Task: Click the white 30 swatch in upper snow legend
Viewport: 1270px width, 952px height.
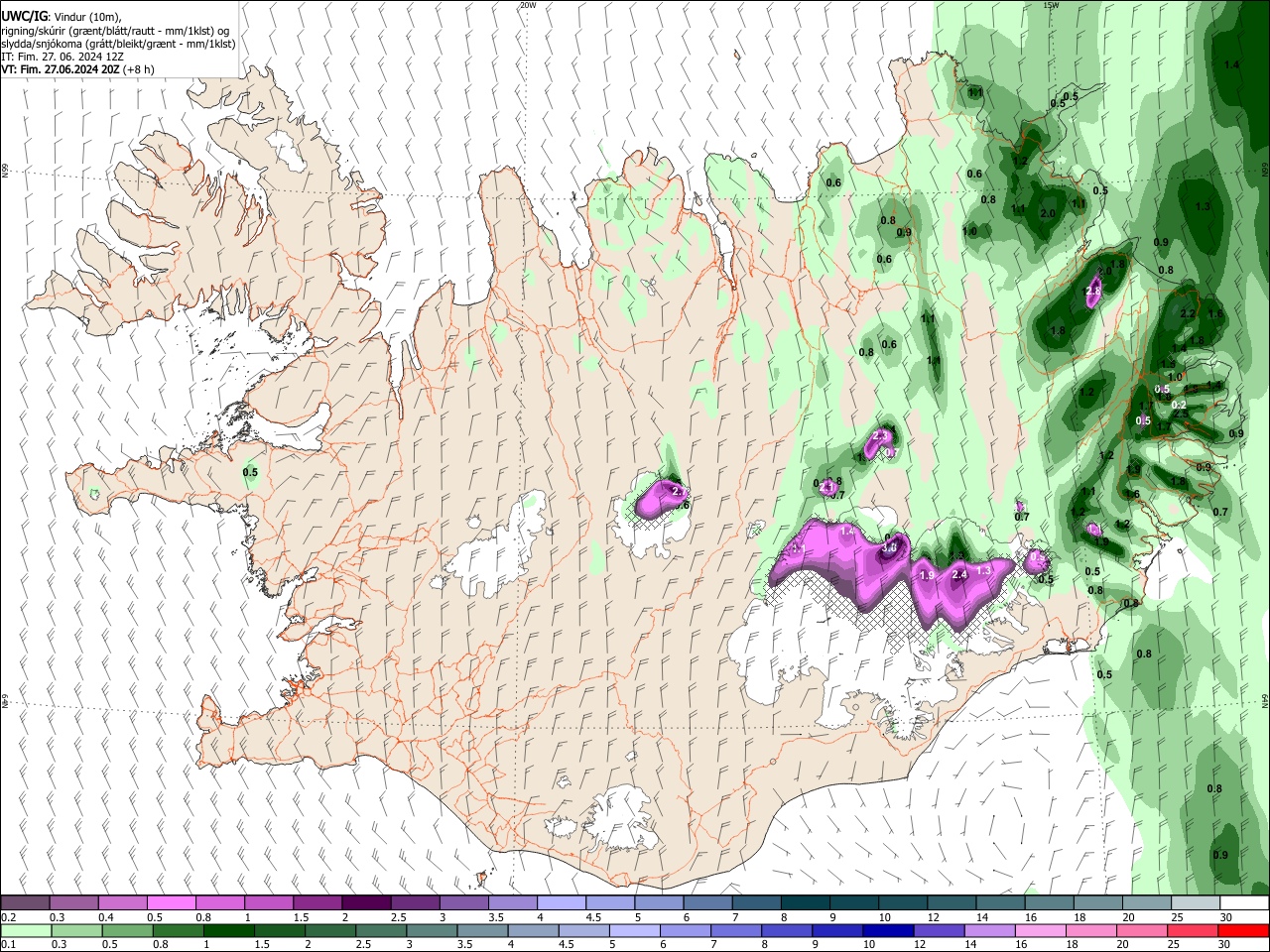Action: coord(1244,903)
